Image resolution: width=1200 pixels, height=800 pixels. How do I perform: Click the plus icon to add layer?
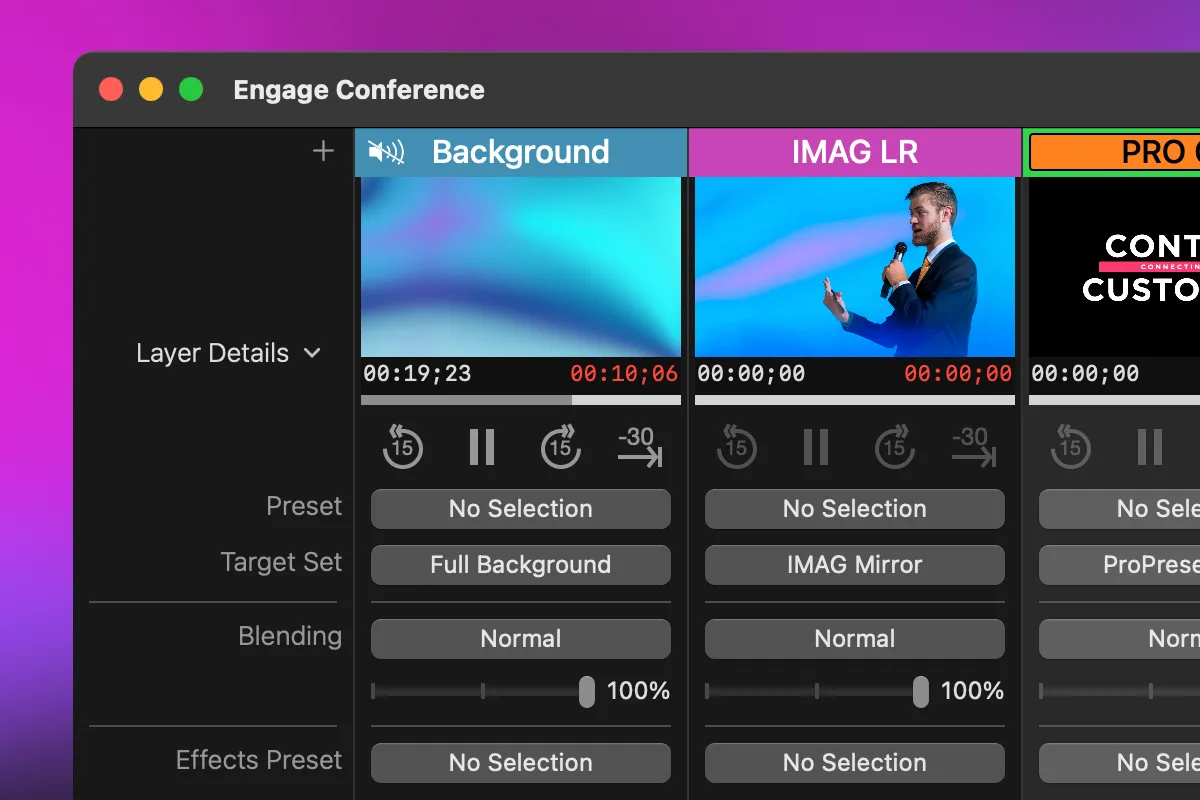pyautogui.click(x=323, y=151)
